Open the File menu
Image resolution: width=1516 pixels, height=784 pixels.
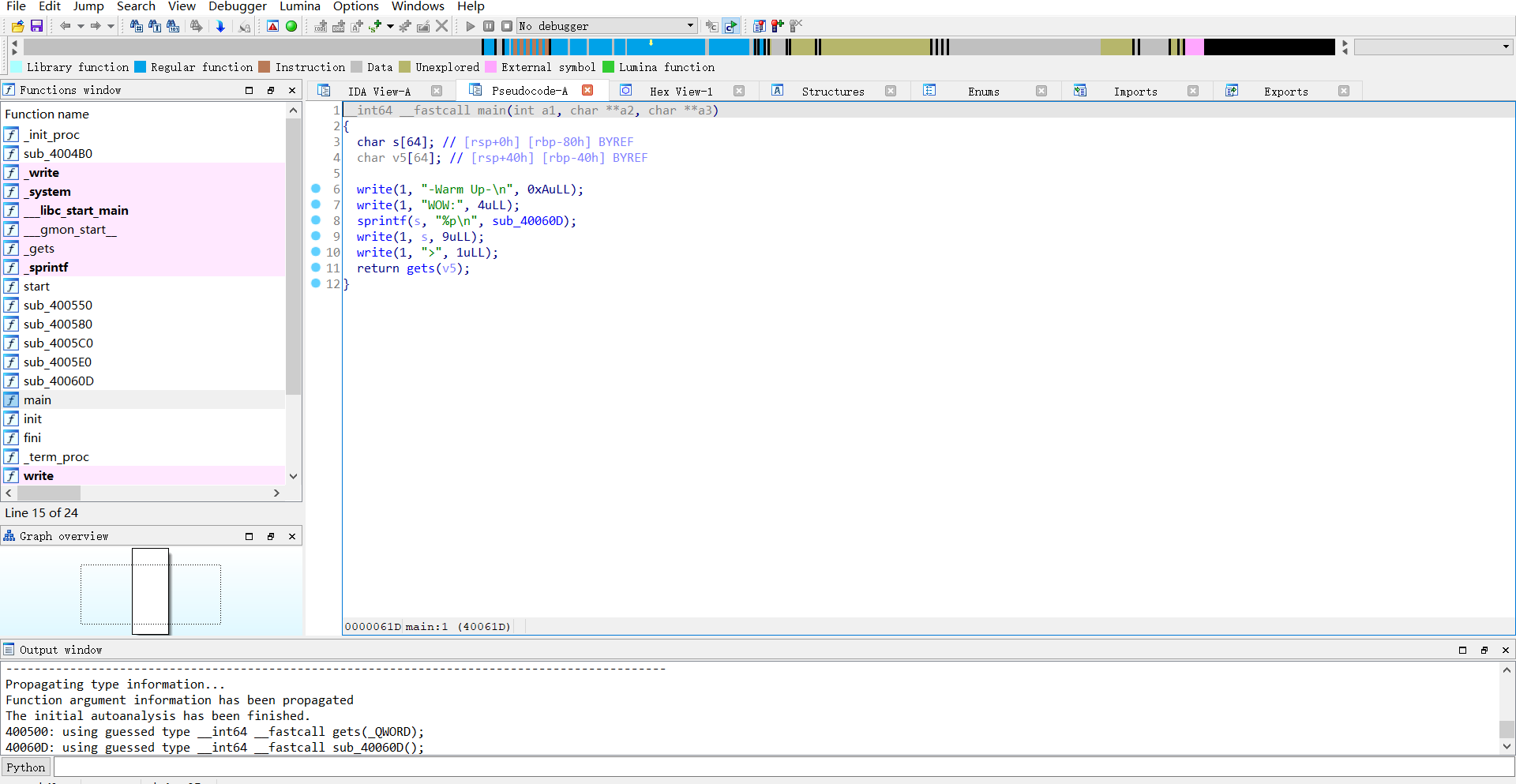point(16,6)
